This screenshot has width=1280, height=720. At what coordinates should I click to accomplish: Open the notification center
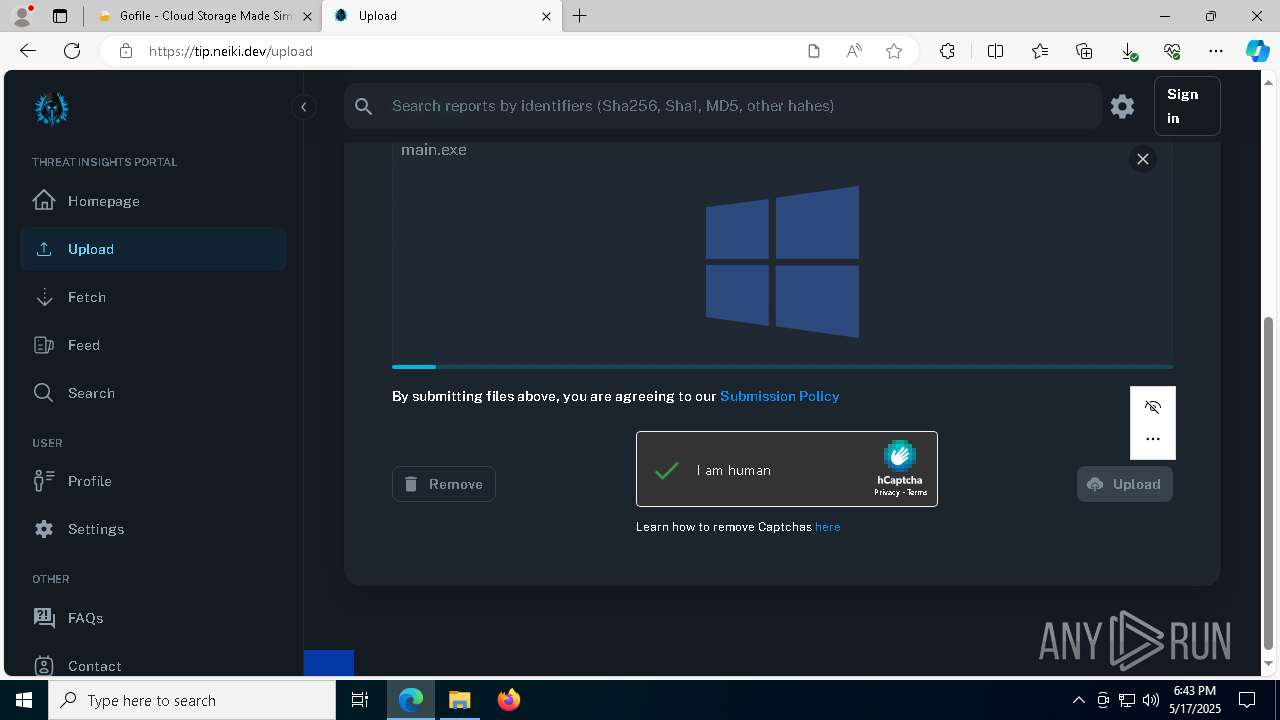(1247, 700)
